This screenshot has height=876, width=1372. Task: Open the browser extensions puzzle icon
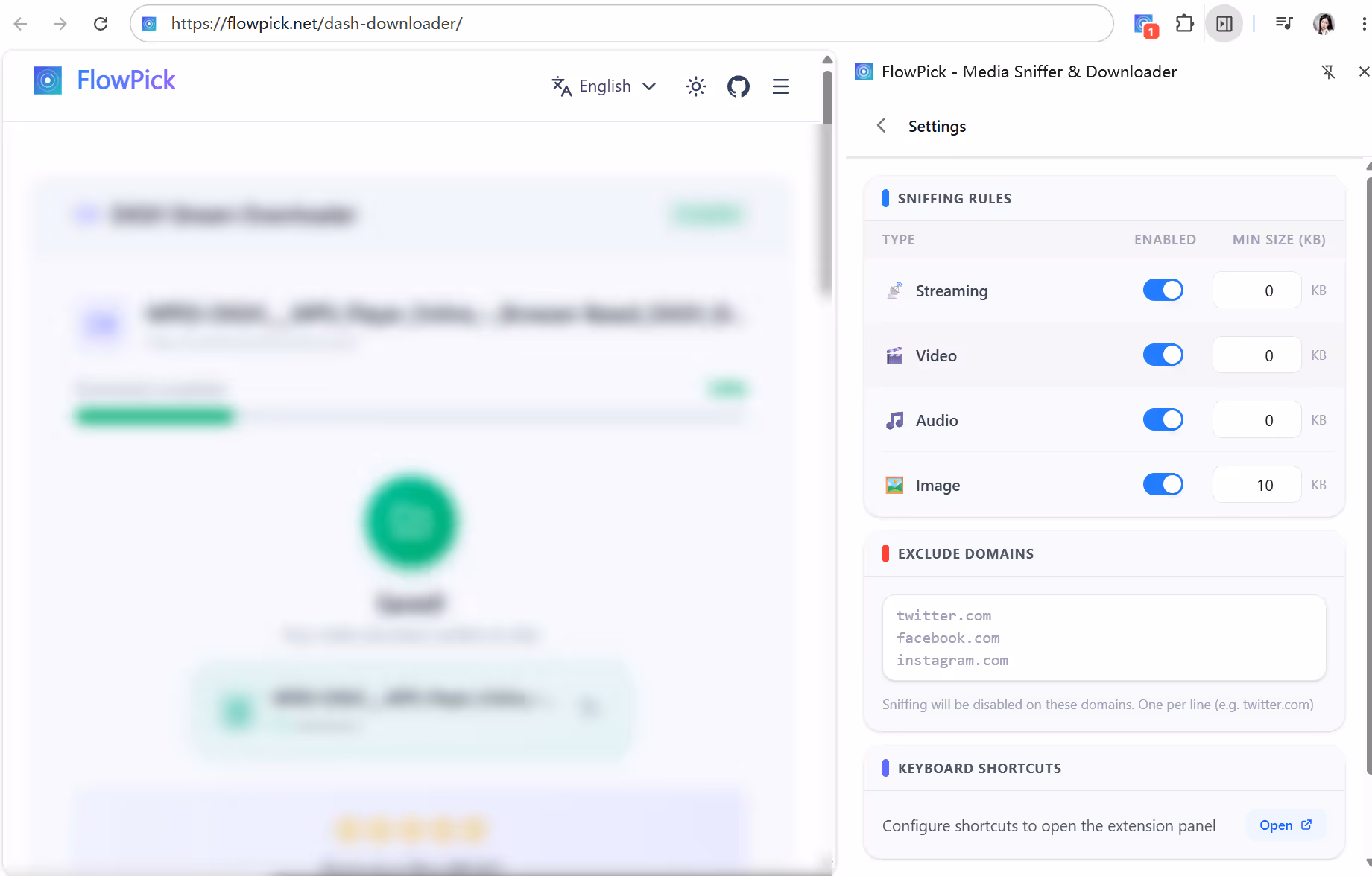pos(1184,24)
